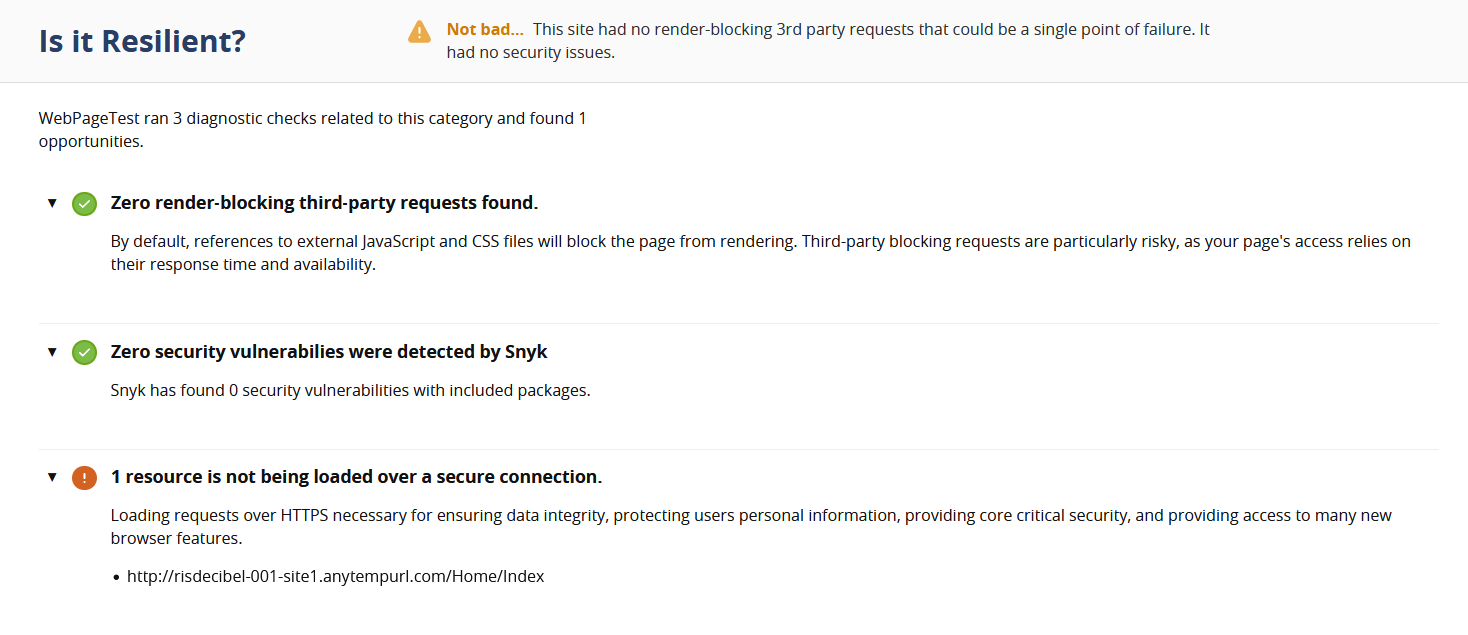Click the bullet point before the http URL
The image size is (1468, 635).
[116, 577]
